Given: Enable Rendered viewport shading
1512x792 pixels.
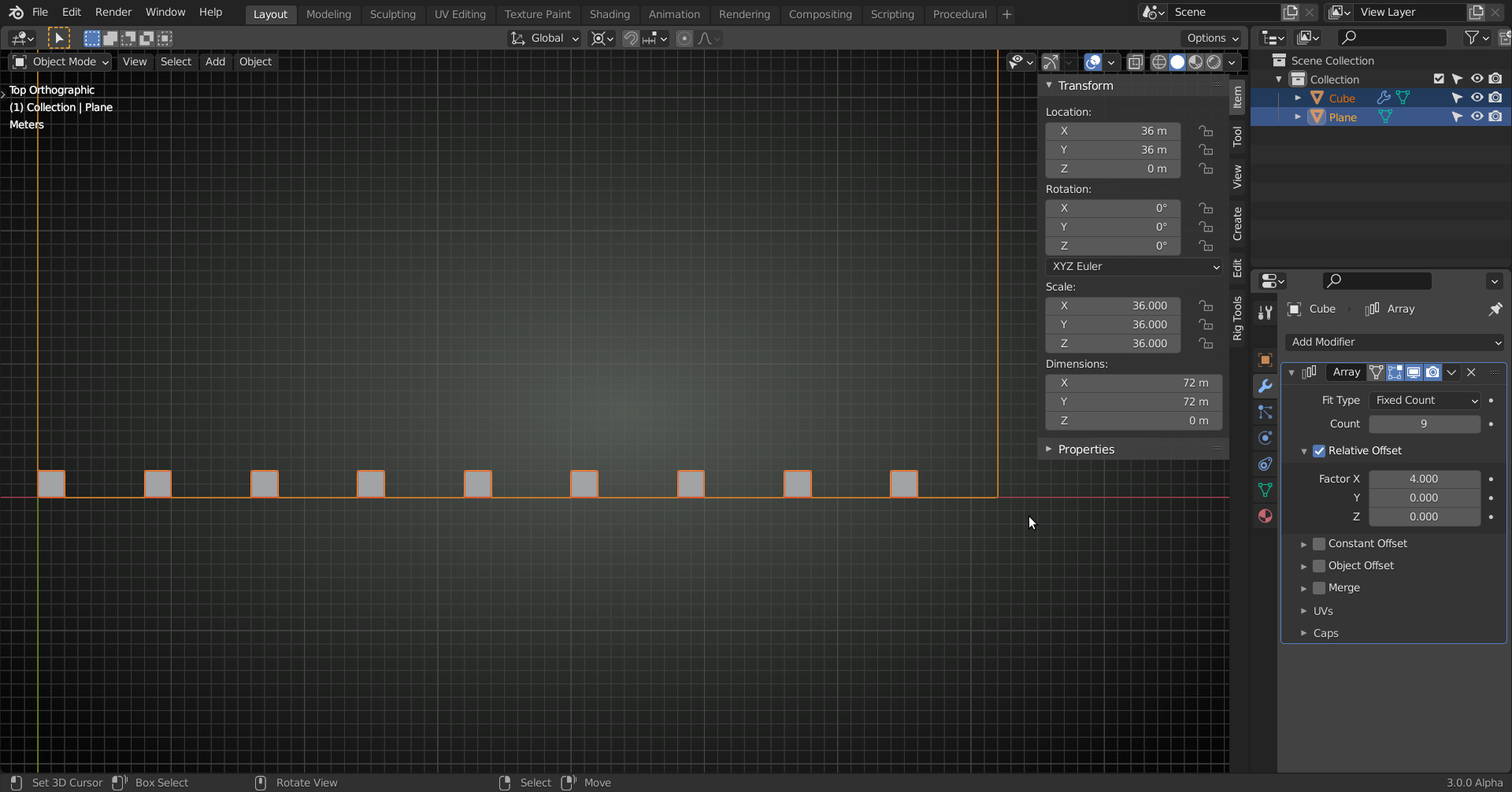Looking at the screenshot, I should pos(1215,61).
